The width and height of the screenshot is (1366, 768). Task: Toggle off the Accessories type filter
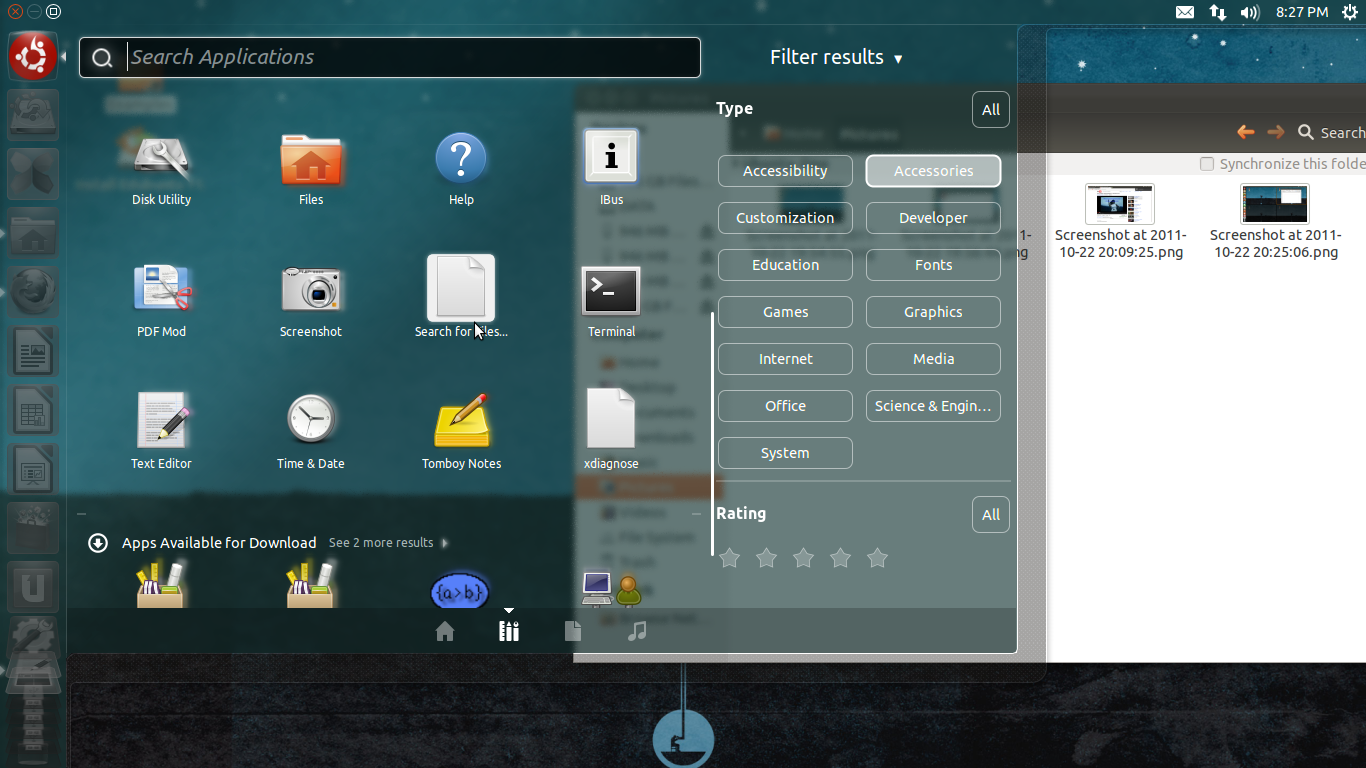pyautogui.click(x=933, y=171)
